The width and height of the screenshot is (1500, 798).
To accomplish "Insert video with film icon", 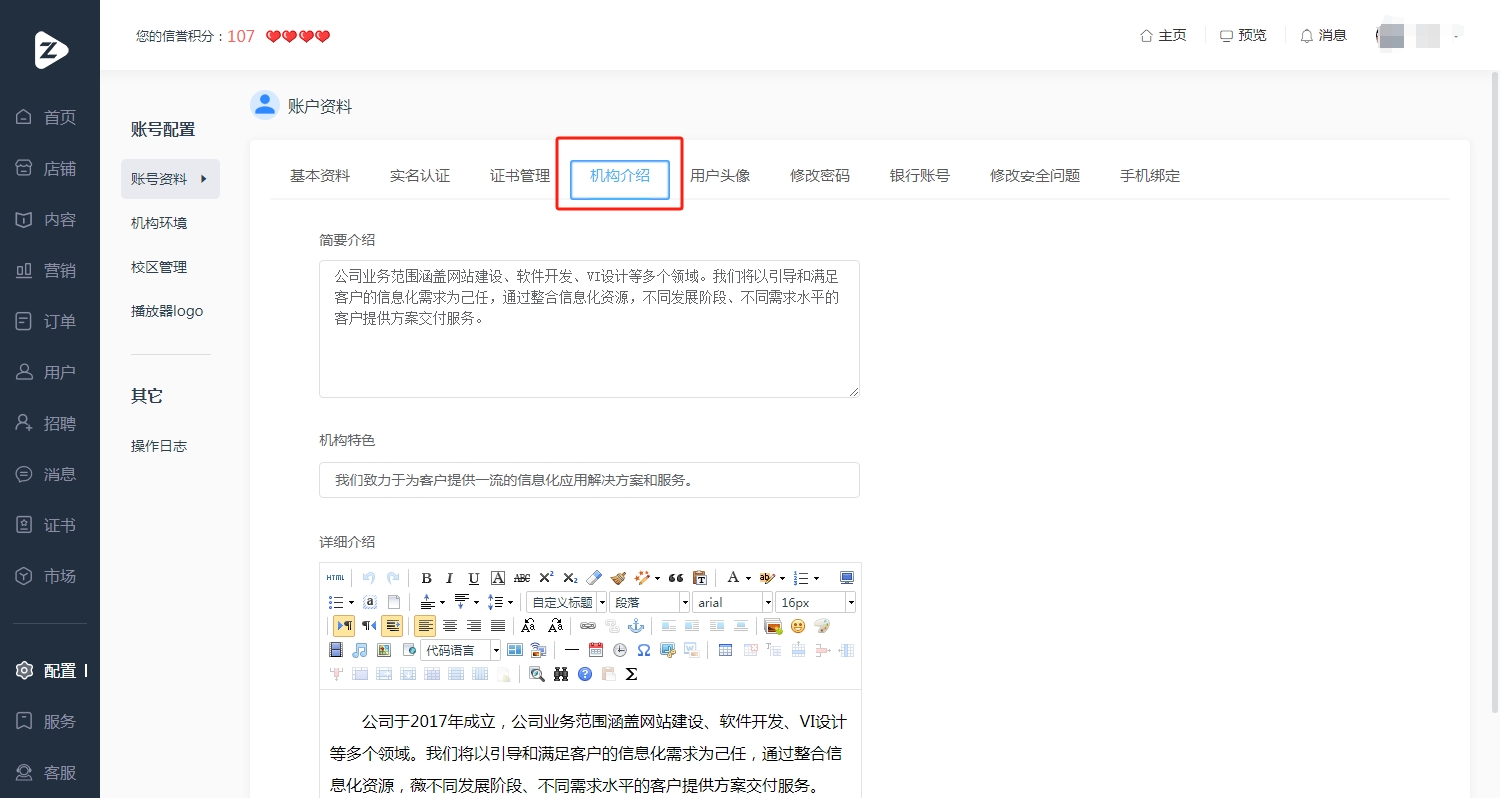I will coord(335,650).
